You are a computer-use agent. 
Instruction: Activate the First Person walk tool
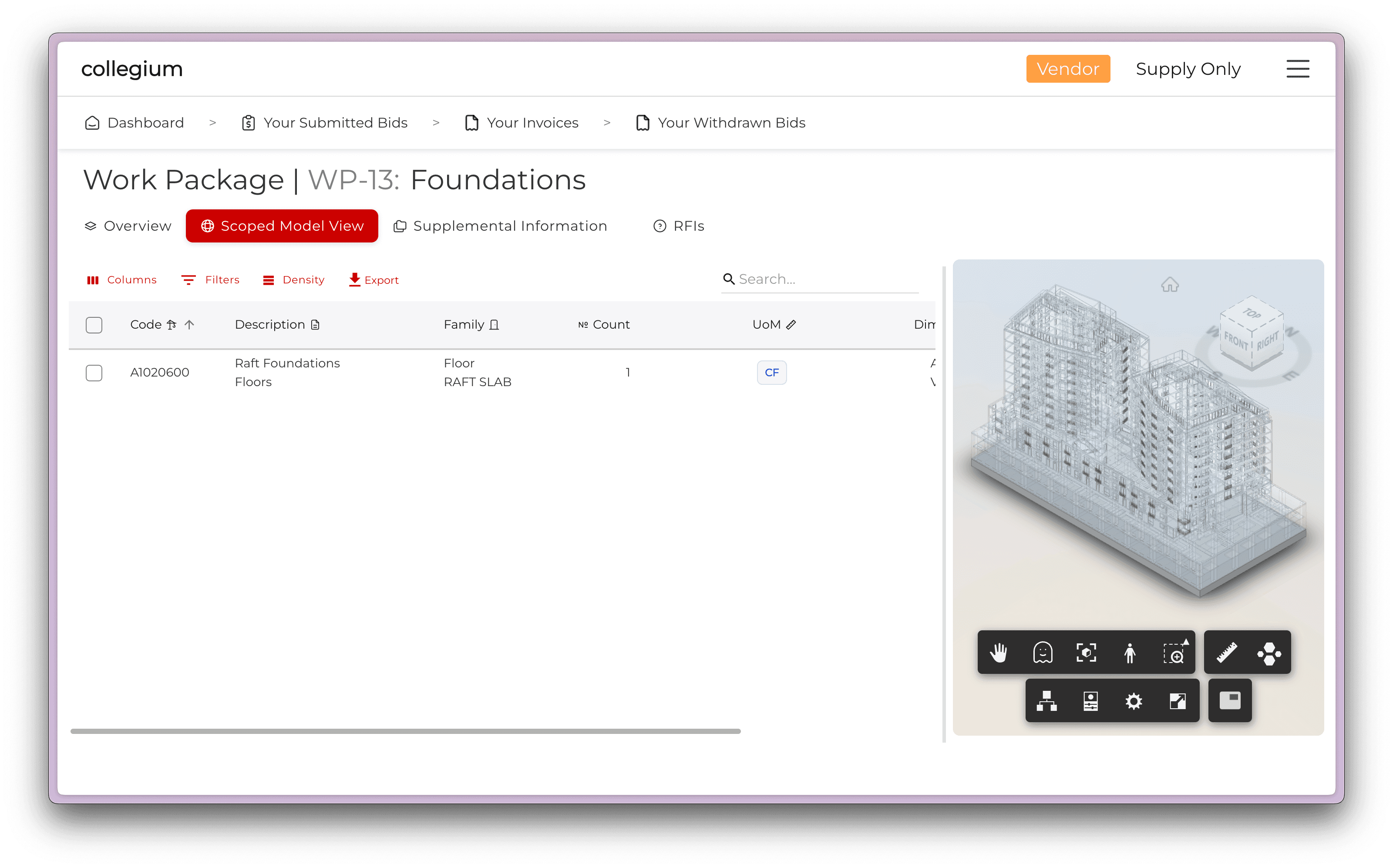click(1130, 653)
